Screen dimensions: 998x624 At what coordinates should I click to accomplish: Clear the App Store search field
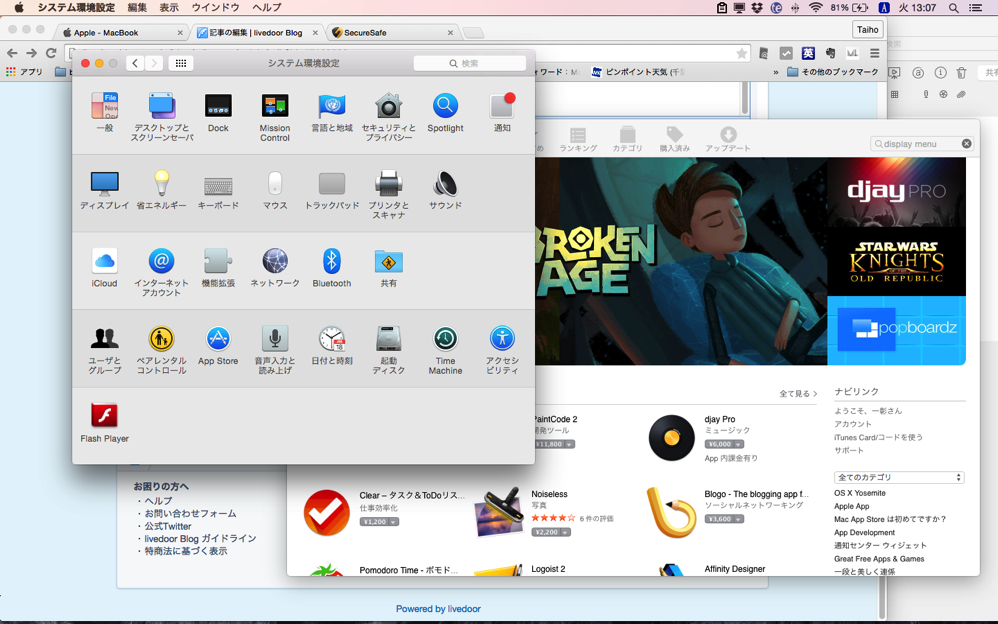tap(966, 144)
